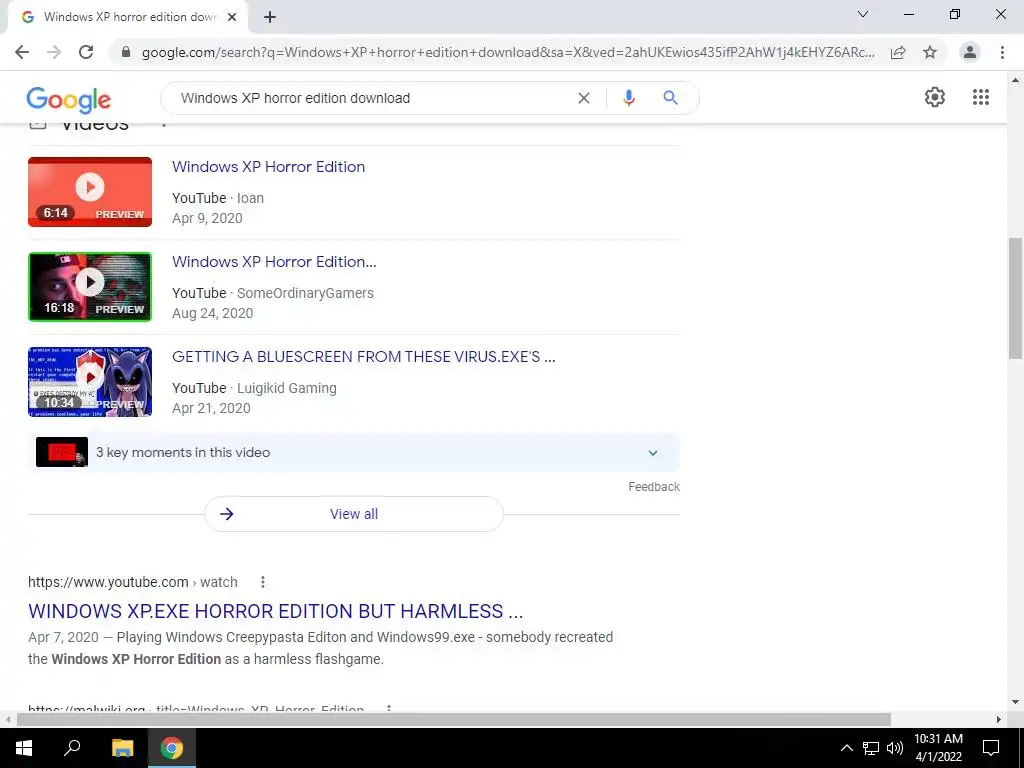
Task: Open Windows taskbar search
Action: click(x=72, y=748)
